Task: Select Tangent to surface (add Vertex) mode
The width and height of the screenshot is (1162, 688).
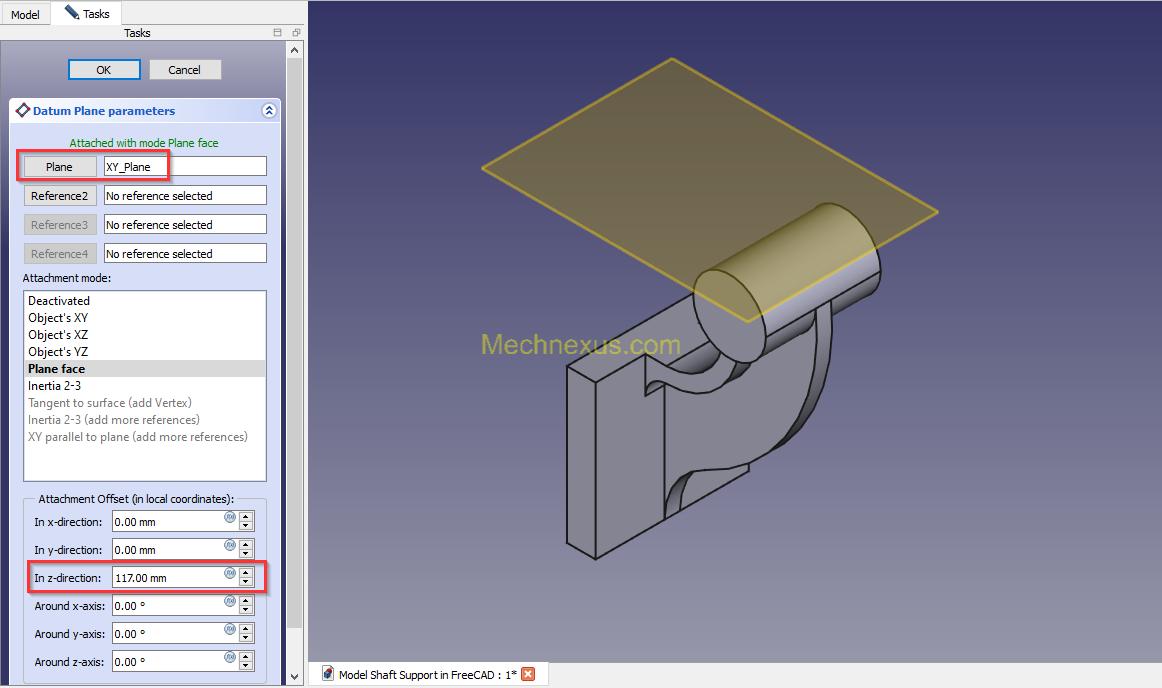Action: click(x=145, y=403)
